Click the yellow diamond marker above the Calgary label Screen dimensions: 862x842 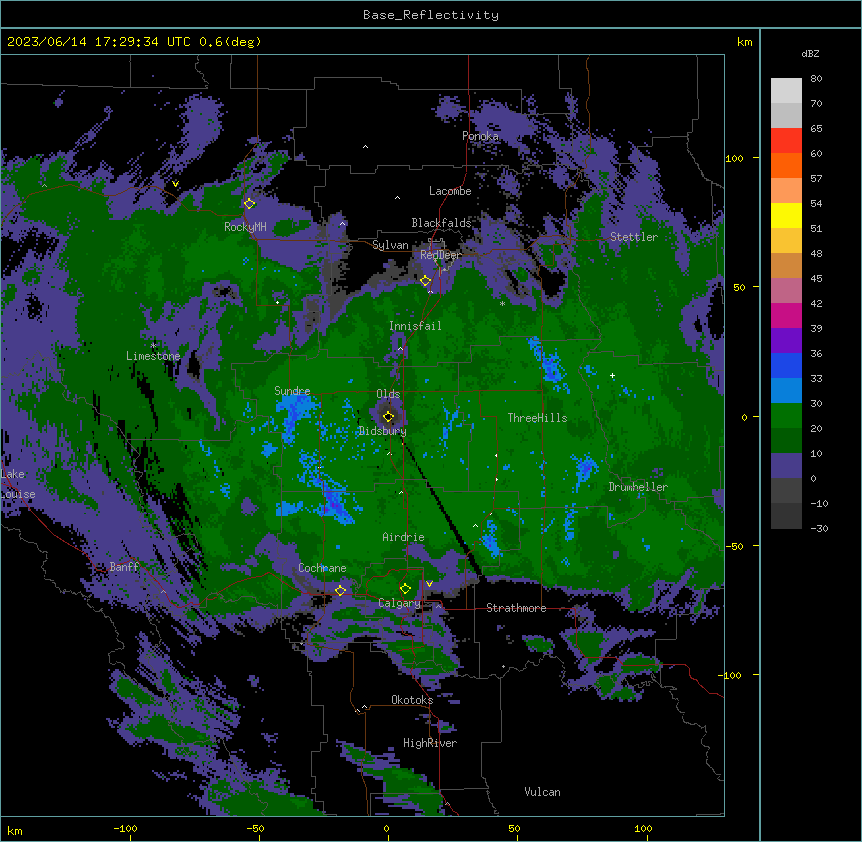point(405,589)
